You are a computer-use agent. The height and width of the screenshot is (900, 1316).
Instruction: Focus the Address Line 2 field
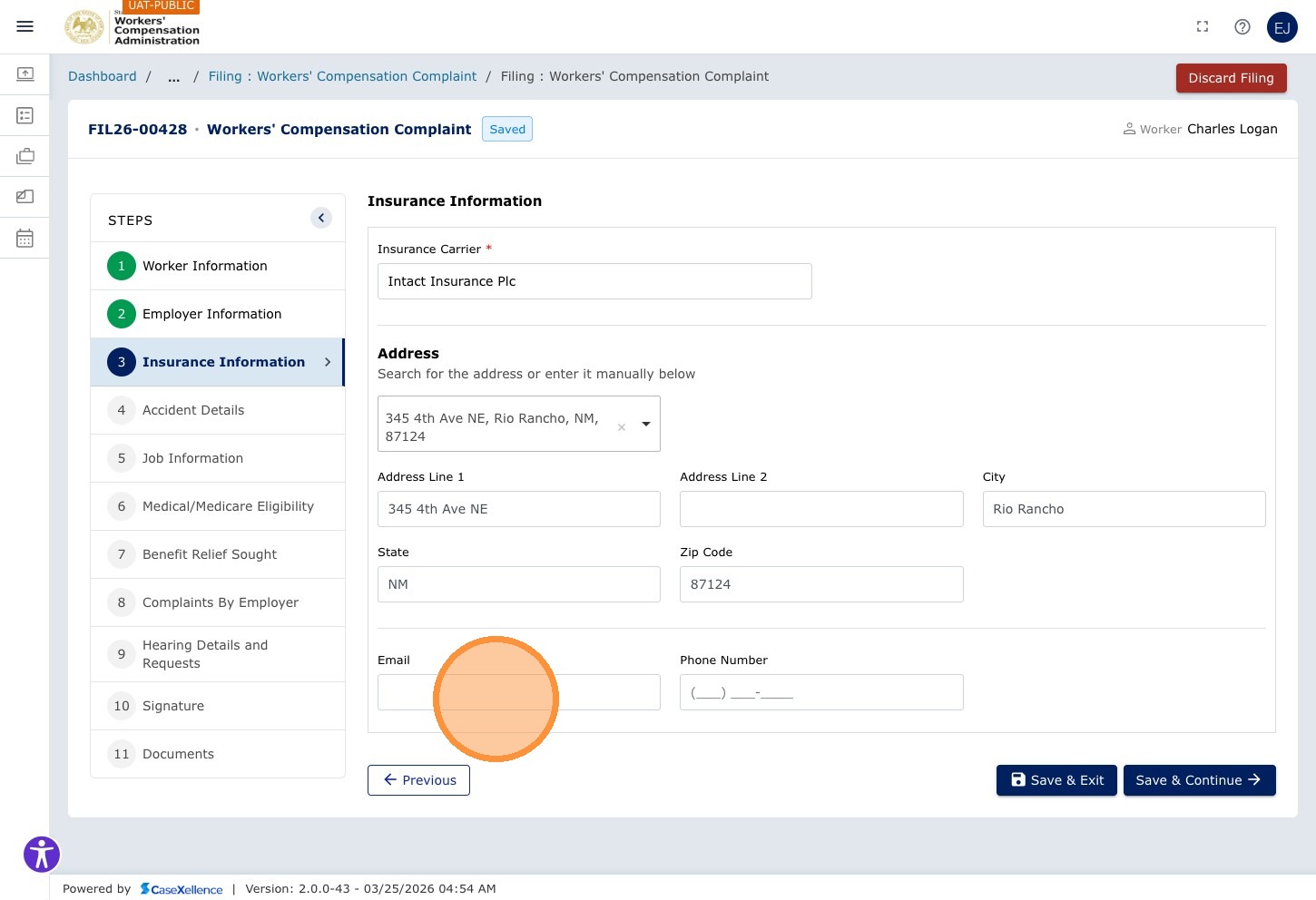coord(821,509)
